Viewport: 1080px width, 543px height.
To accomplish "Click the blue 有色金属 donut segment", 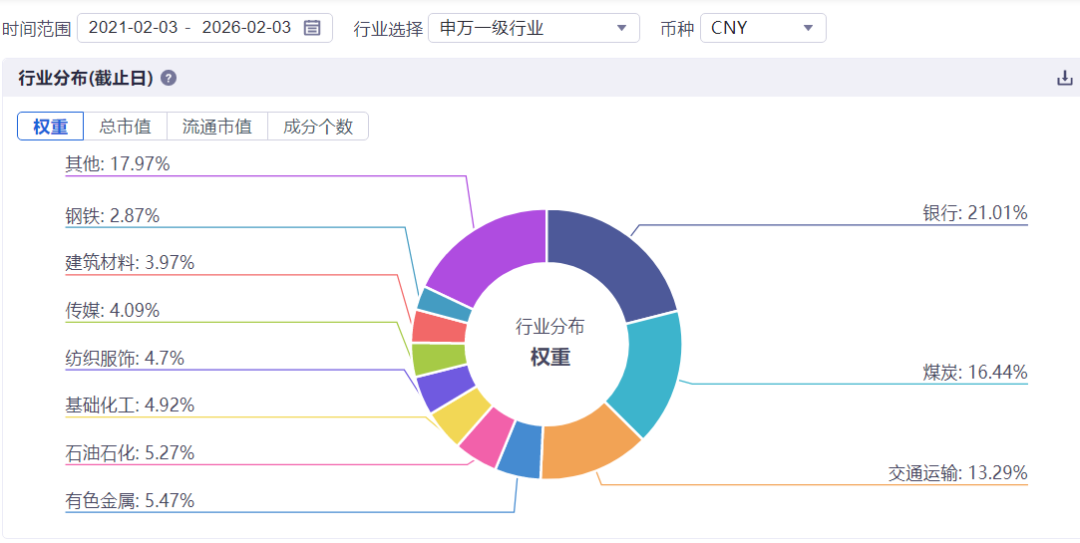I will pos(520,451).
